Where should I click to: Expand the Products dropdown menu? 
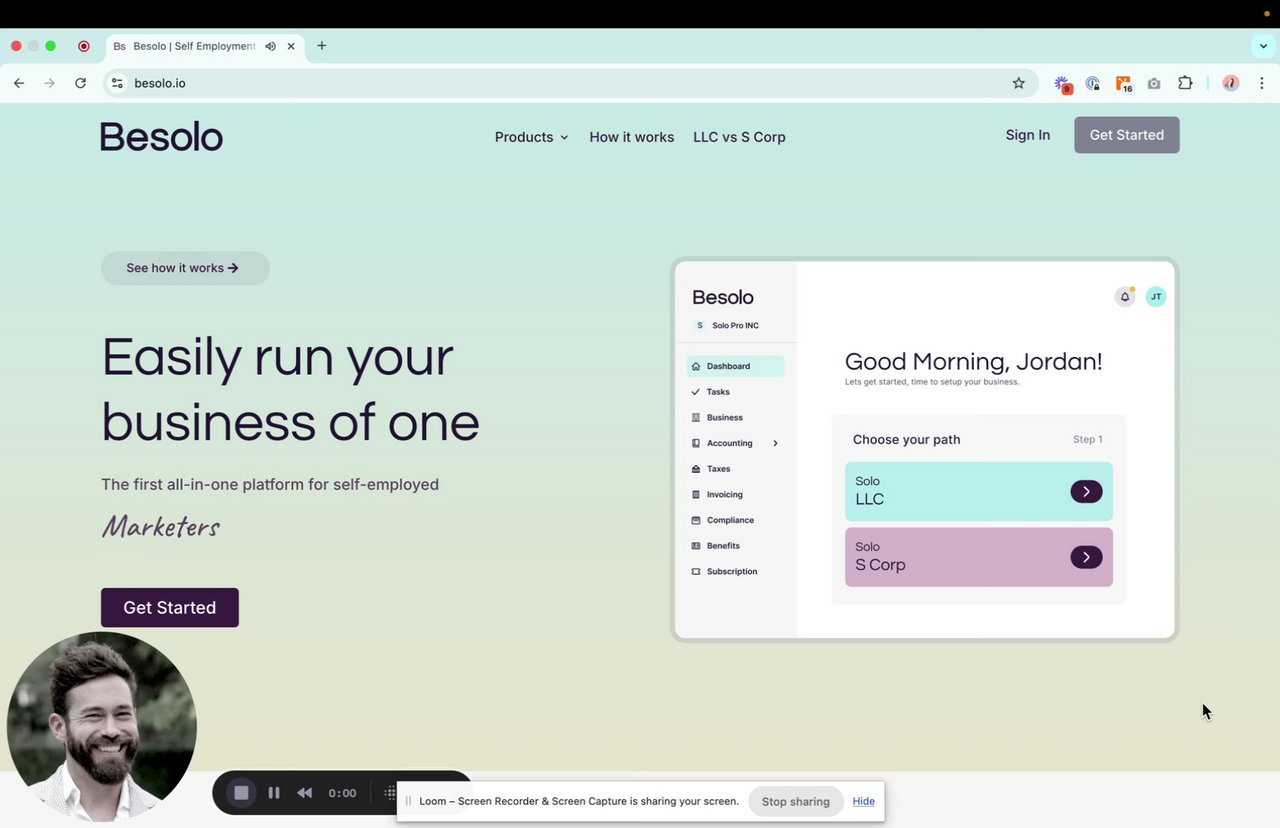531,137
